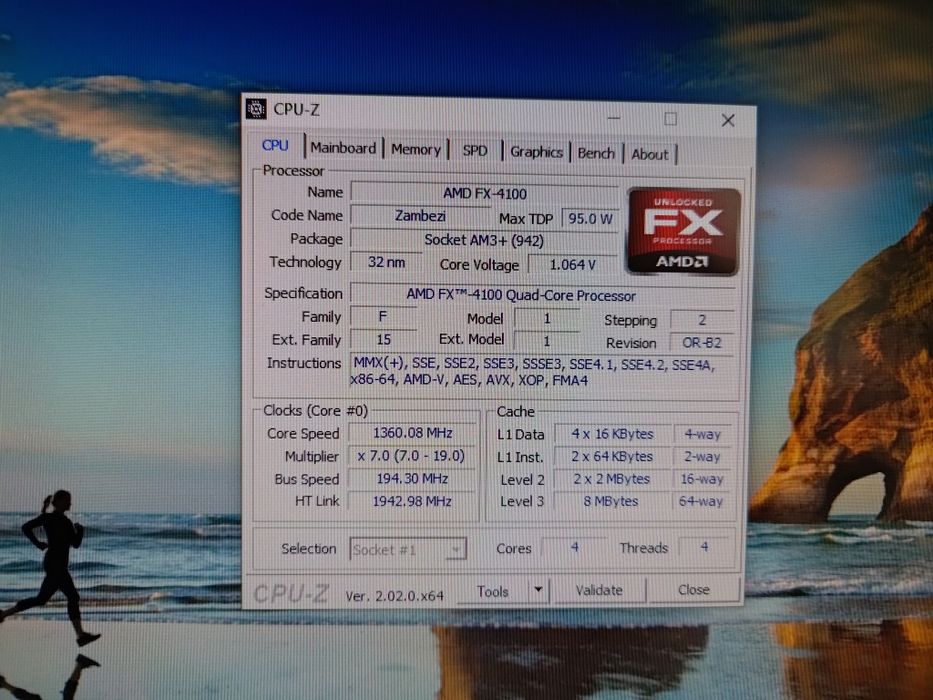Click the Threads count field
The width and height of the screenshot is (933, 700).
[x=705, y=546]
